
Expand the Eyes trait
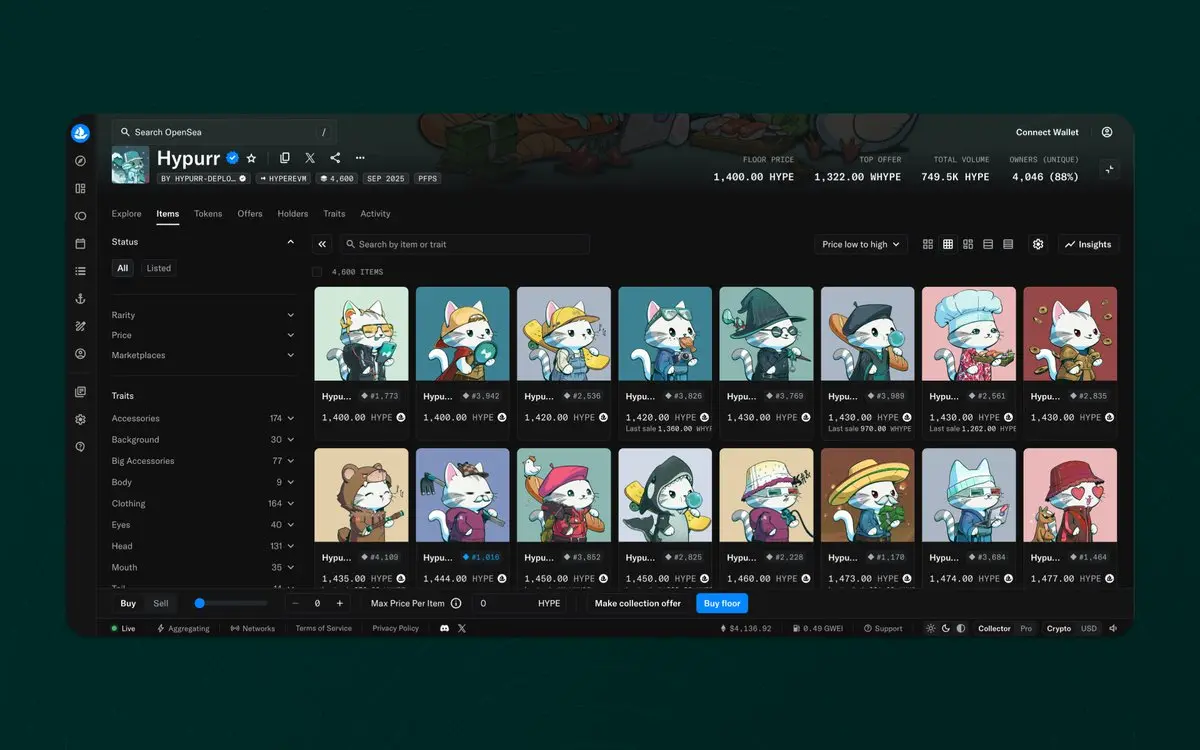203,525
